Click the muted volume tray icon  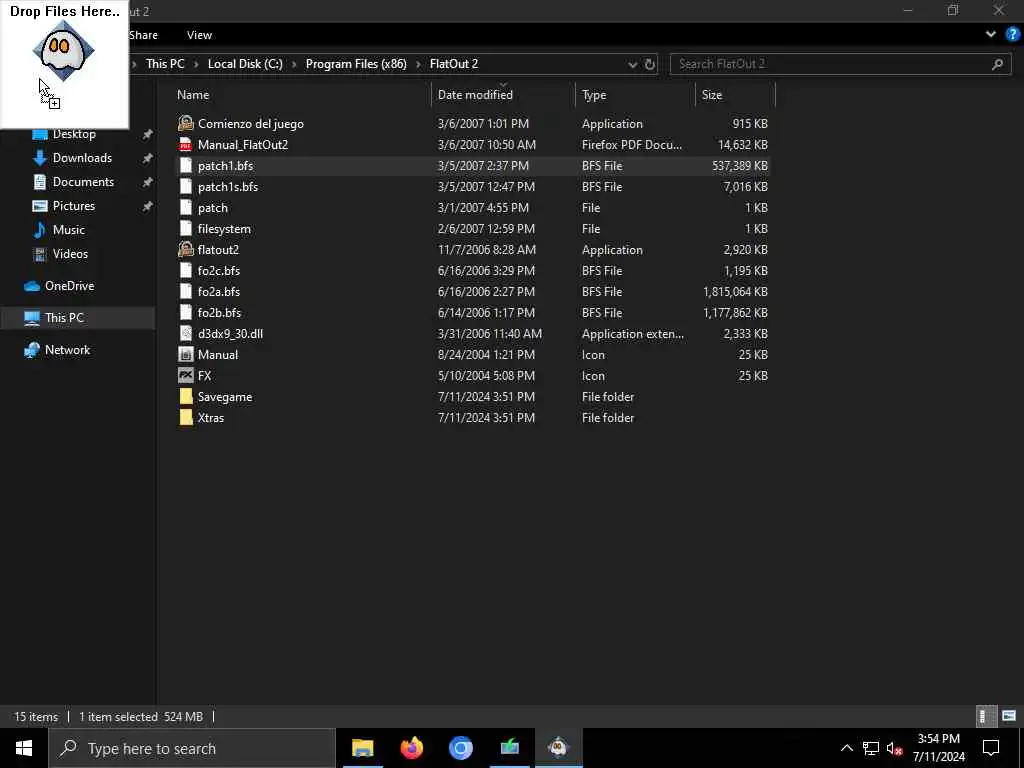894,748
